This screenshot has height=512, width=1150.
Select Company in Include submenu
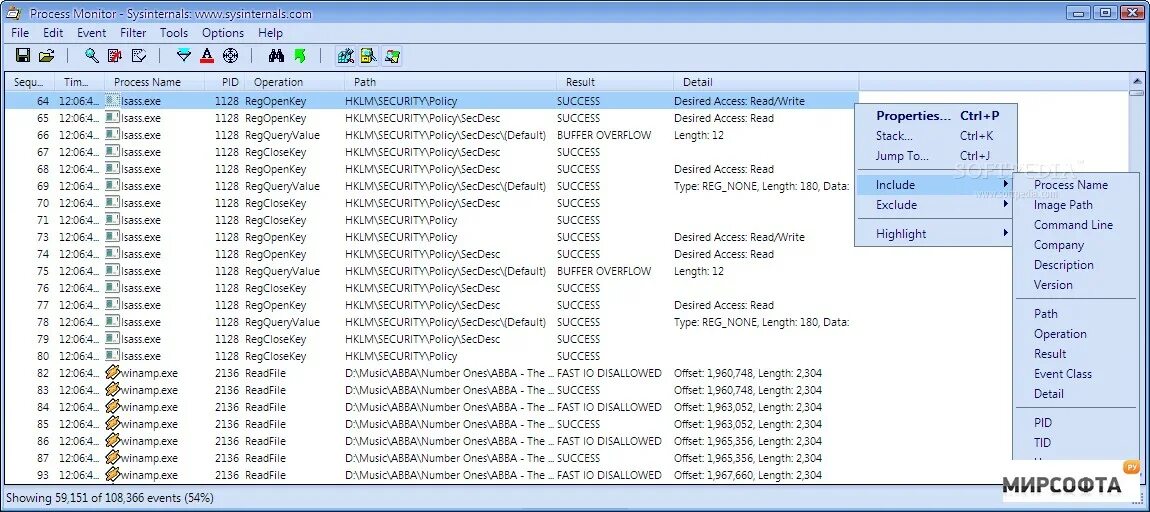click(x=1058, y=244)
